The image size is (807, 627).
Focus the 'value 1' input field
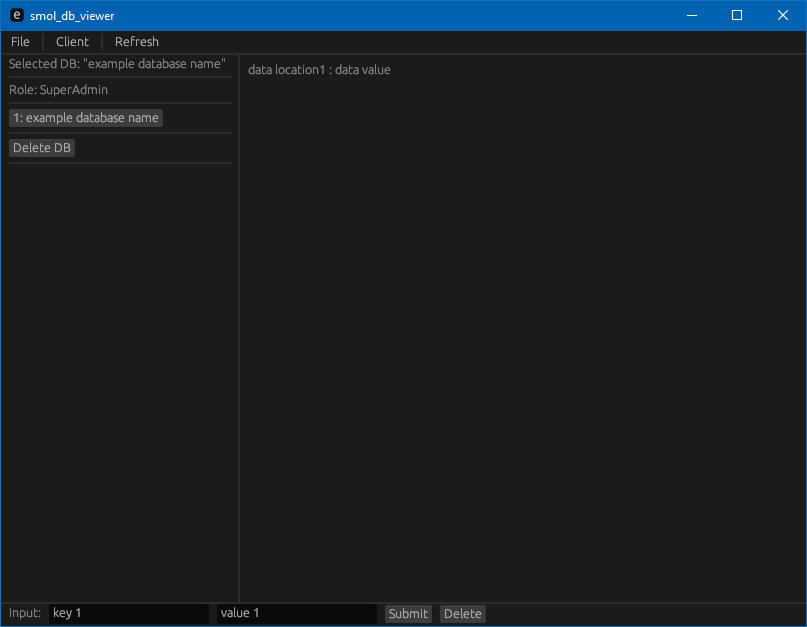tap(296, 614)
